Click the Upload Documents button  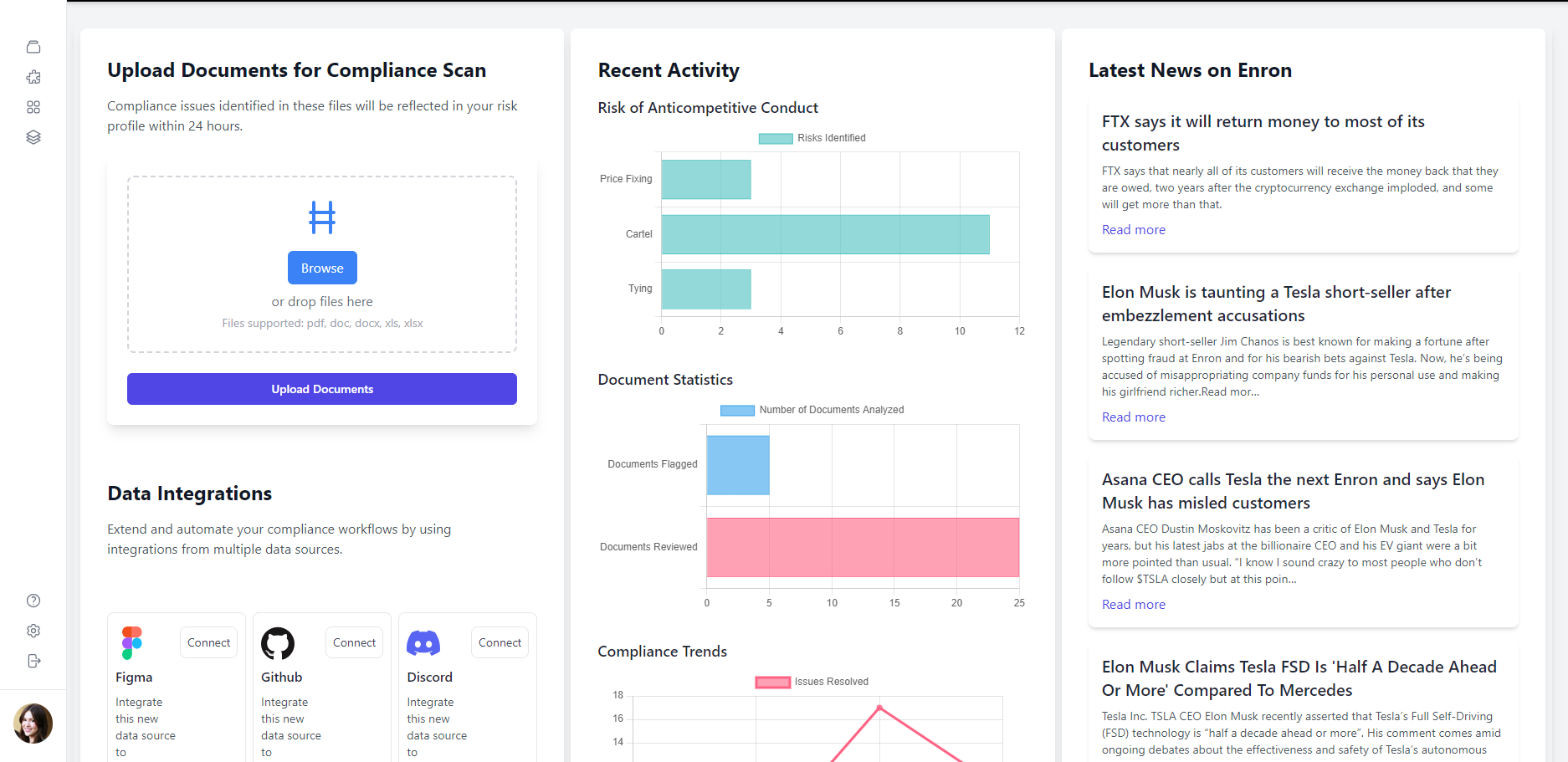322,389
